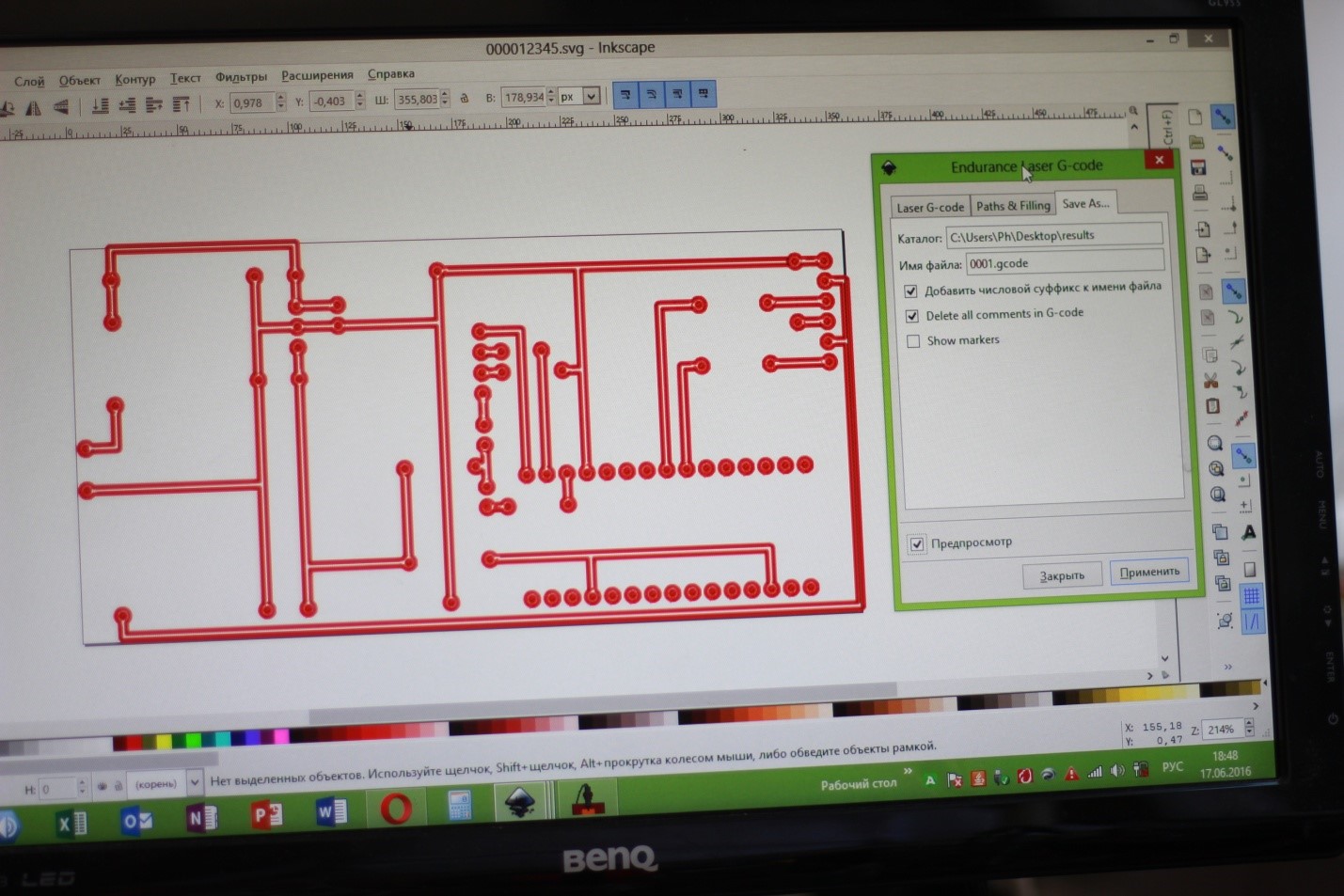Enable the 'Show markers' checkbox

tap(913, 341)
